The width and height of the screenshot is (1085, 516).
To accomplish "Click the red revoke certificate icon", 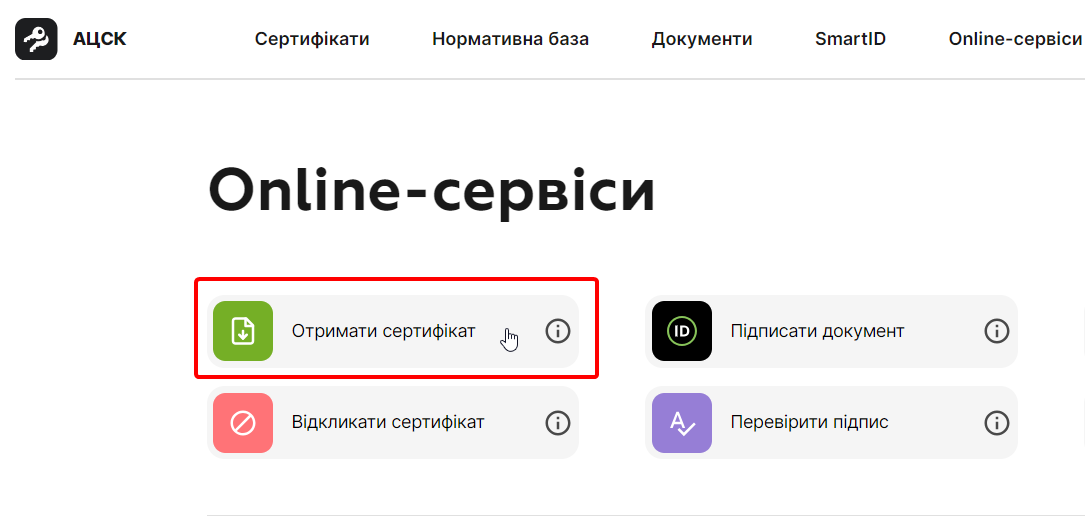I will [x=243, y=423].
